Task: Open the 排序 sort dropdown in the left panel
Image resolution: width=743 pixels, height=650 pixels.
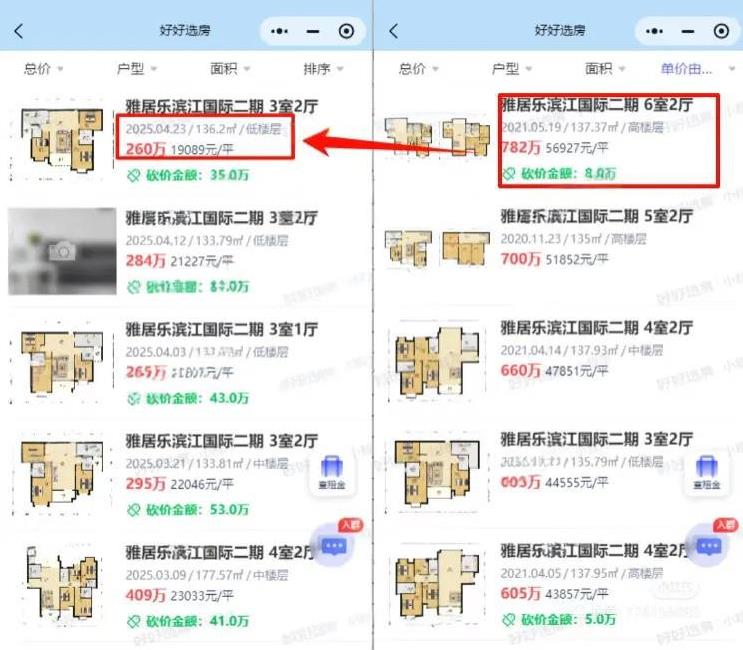Action: point(323,69)
